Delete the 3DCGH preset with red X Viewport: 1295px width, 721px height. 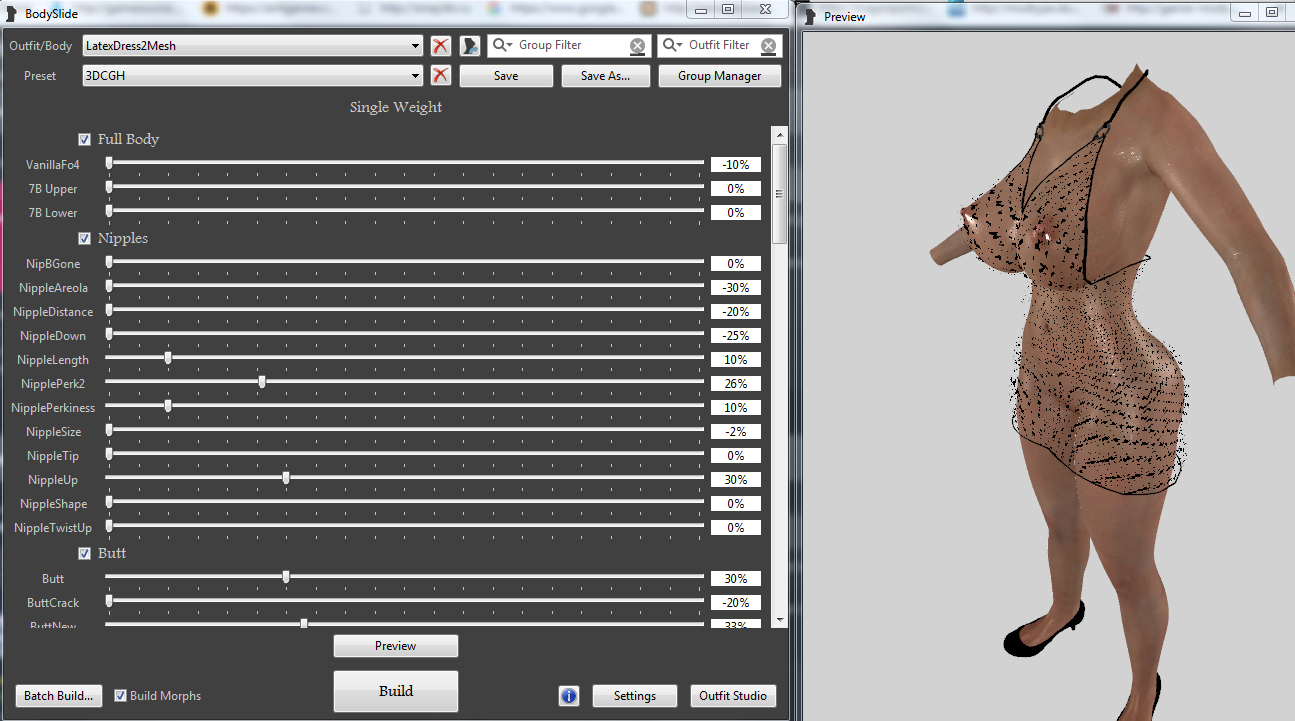[440, 76]
